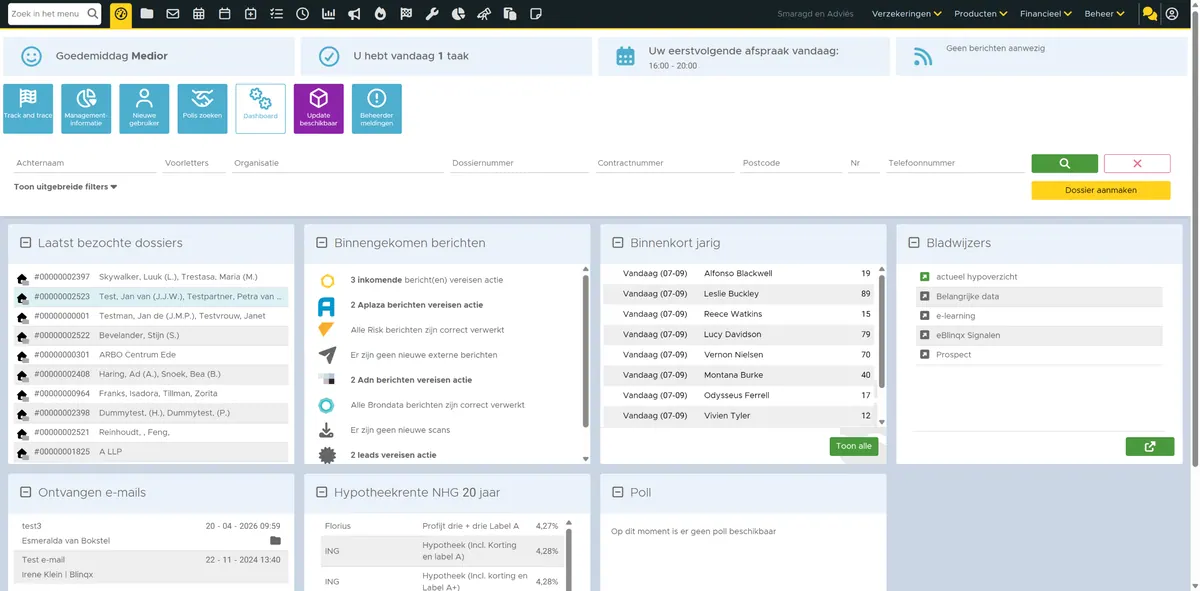Open the telescope icon in top toolbar
1200x591 pixels.
coord(484,14)
